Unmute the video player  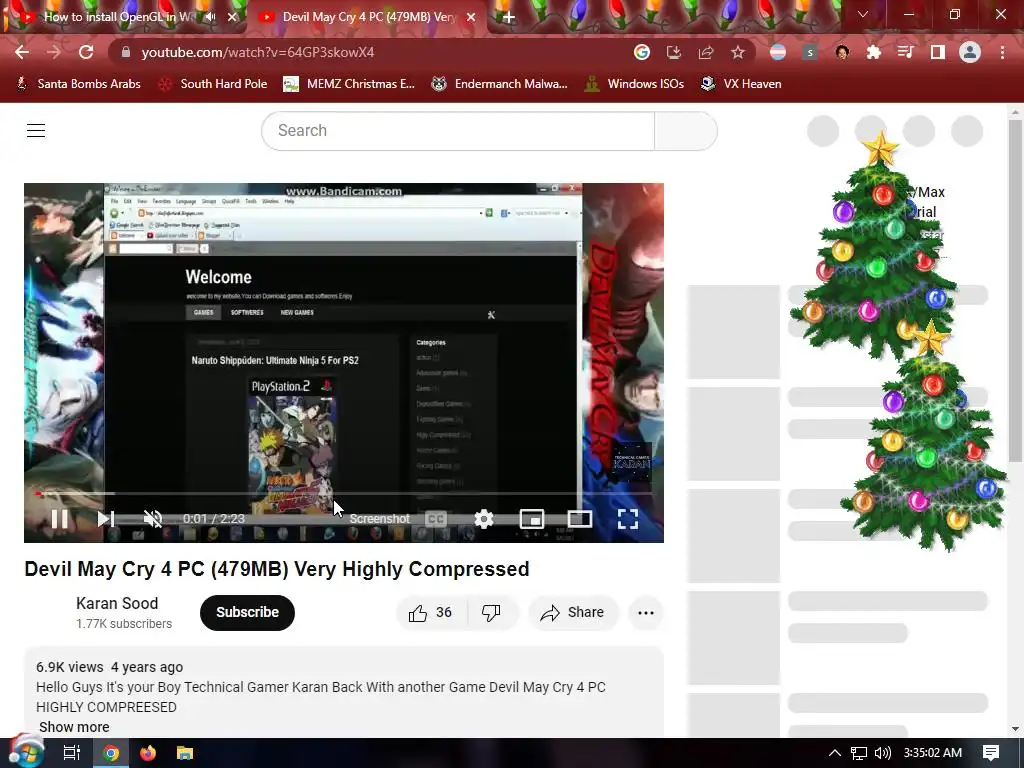tap(153, 519)
